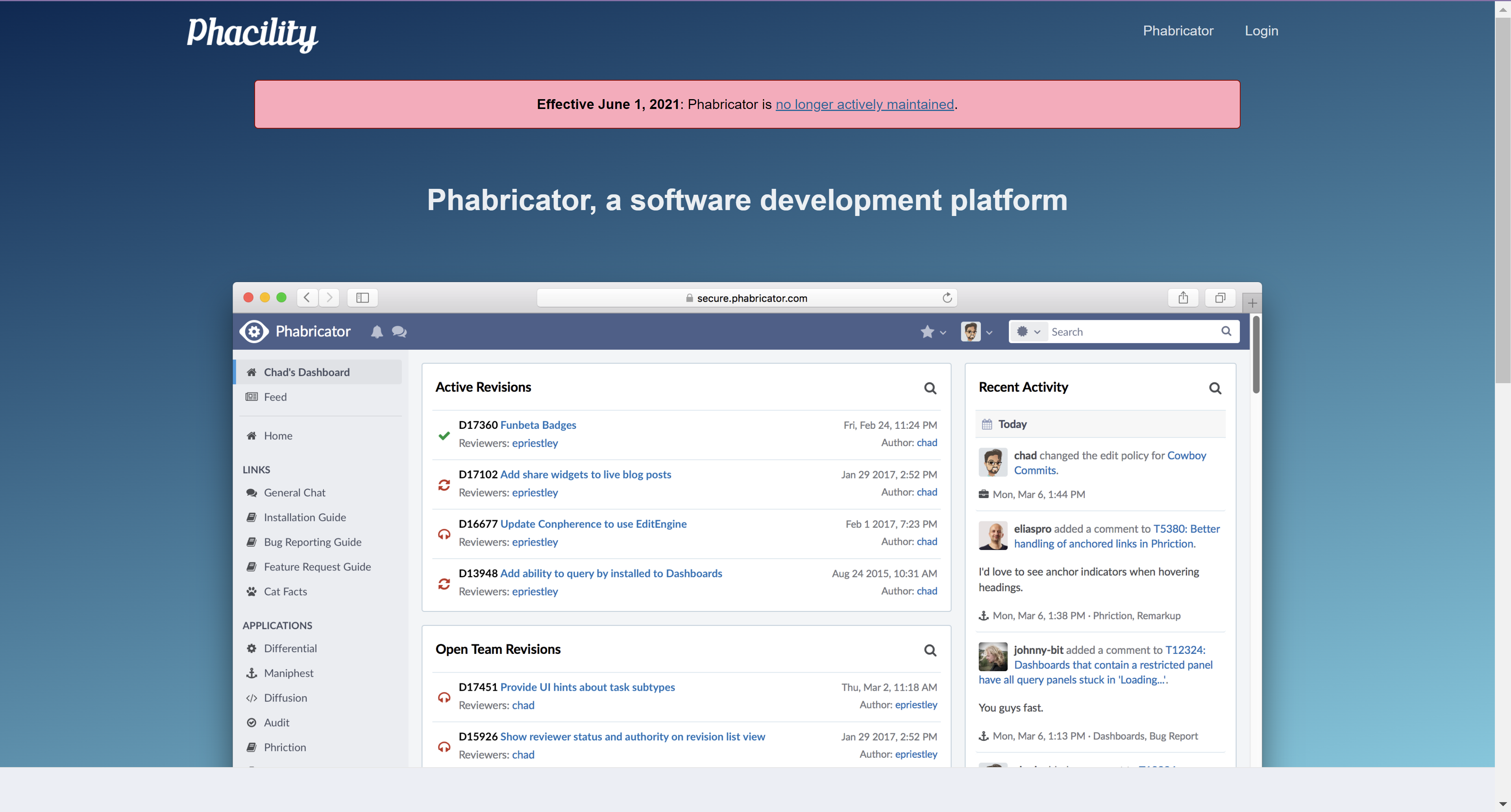The height and width of the screenshot is (812, 1511).
Task: Click the Login link at top
Action: 1261,31
